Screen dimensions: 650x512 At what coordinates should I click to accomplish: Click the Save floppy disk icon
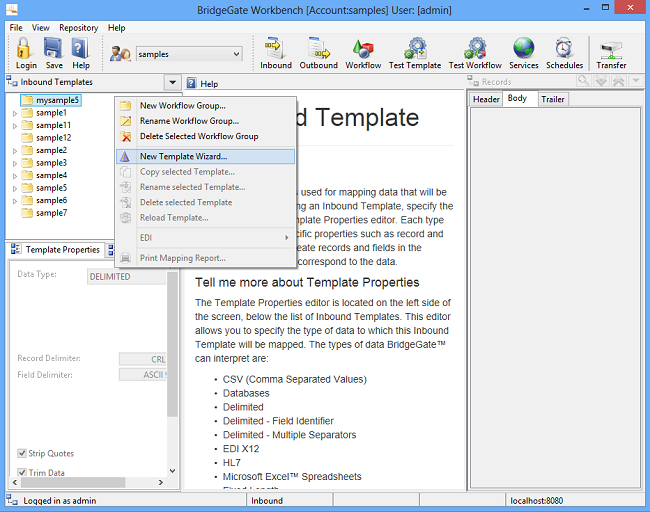pyautogui.click(x=53, y=48)
